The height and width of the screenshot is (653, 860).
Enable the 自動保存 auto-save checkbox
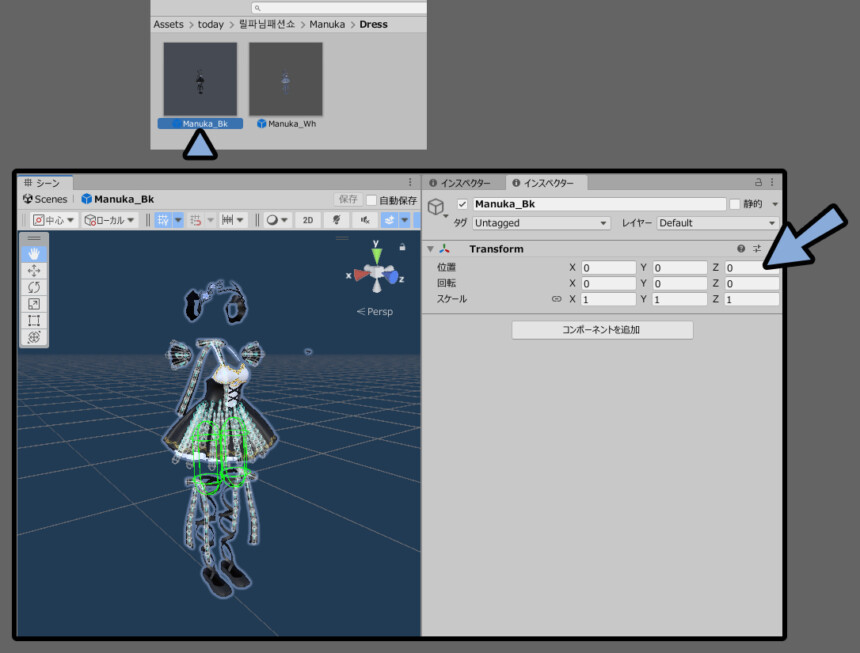coord(371,200)
